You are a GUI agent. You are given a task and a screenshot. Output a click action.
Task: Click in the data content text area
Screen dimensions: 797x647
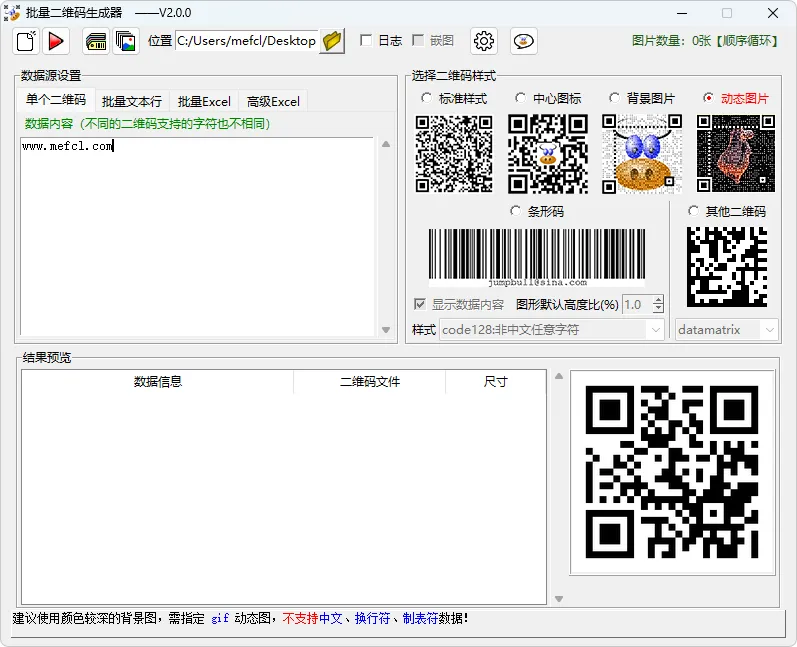point(197,236)
